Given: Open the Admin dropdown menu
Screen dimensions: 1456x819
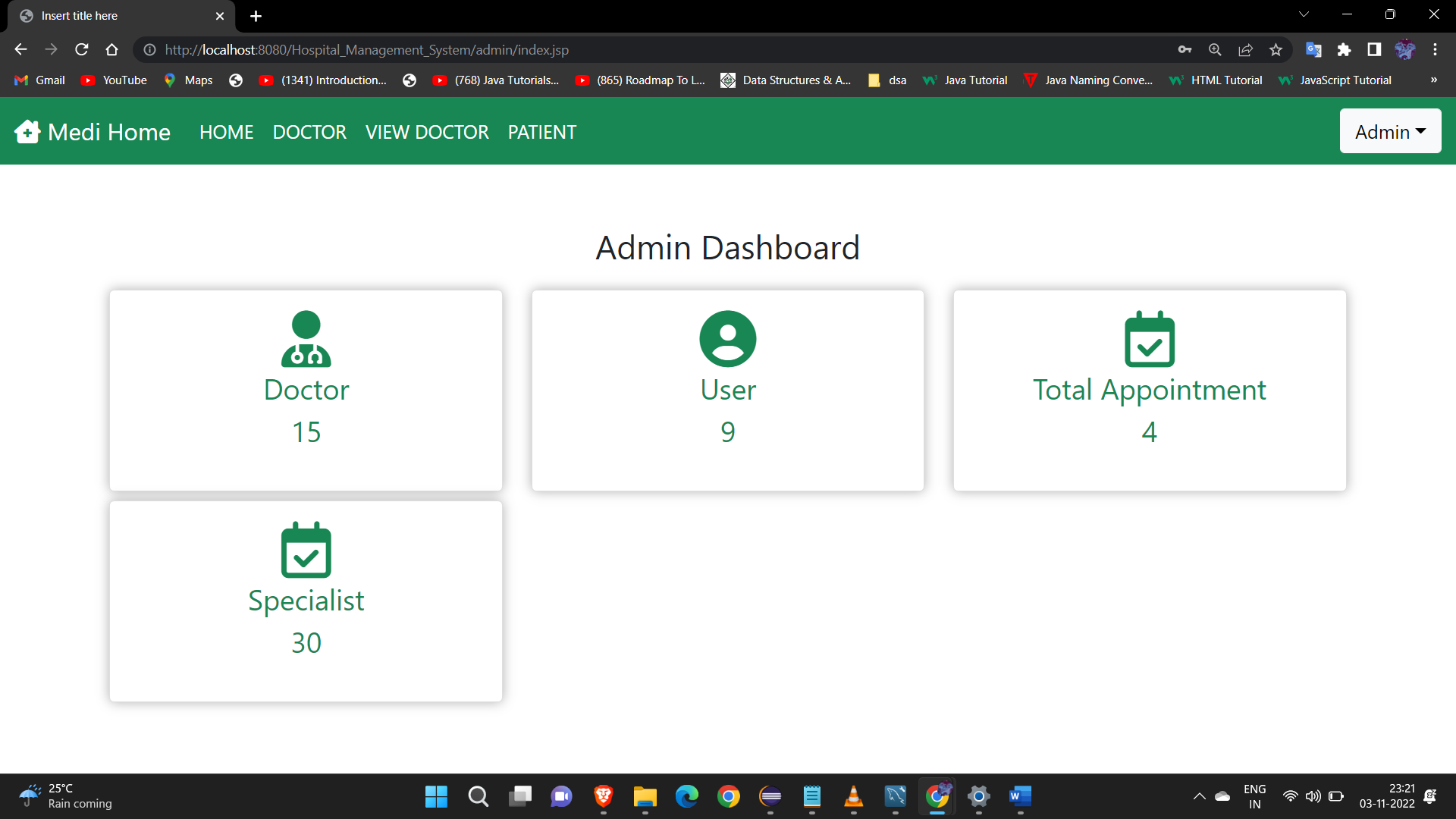Looking at the screenshot, I should coord(1390,130).
